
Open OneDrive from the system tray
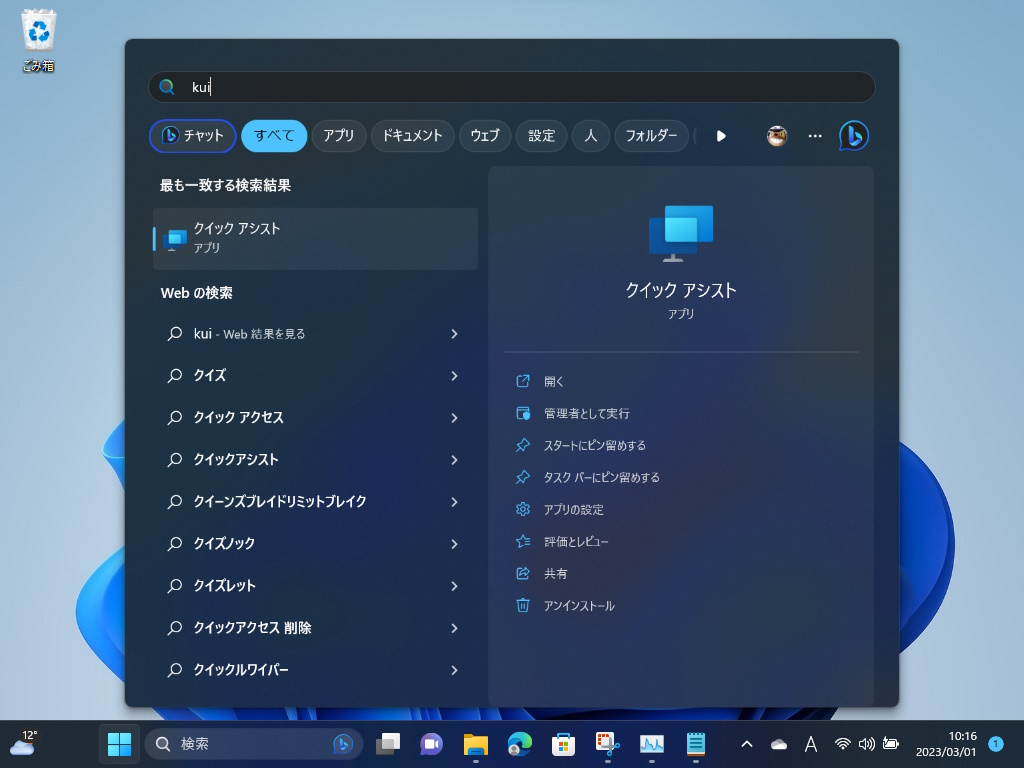coord(779,744)
